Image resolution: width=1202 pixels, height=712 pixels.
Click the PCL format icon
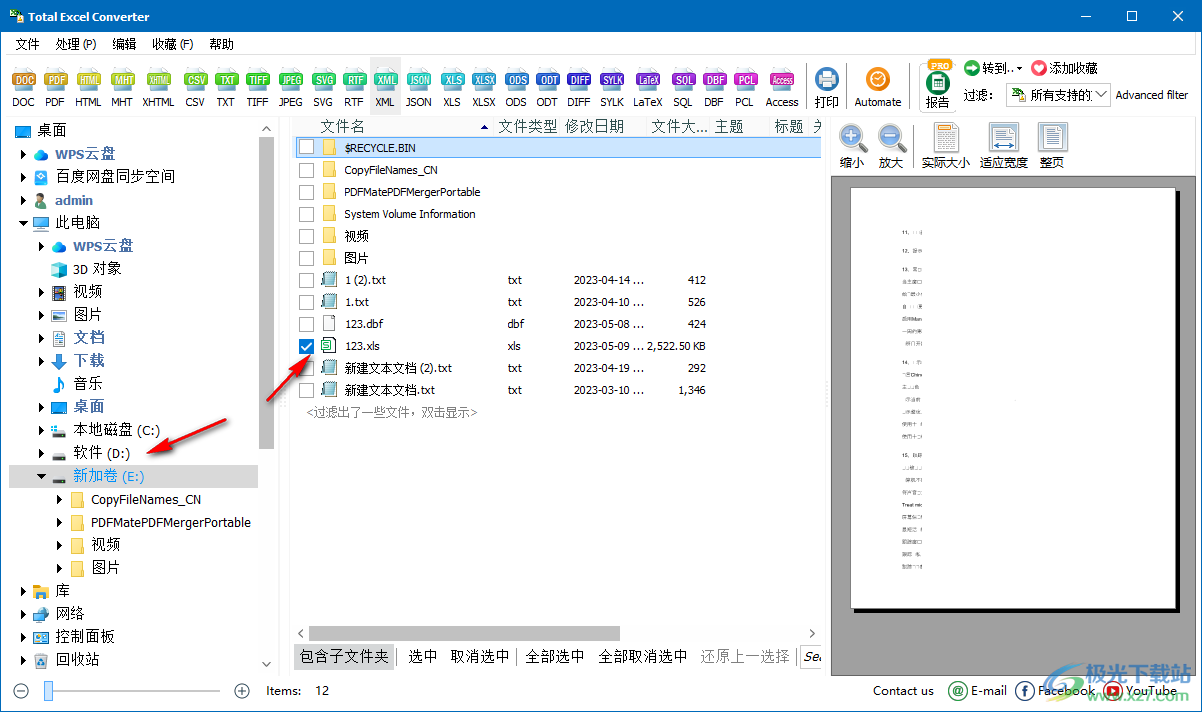tap(745, 89)
